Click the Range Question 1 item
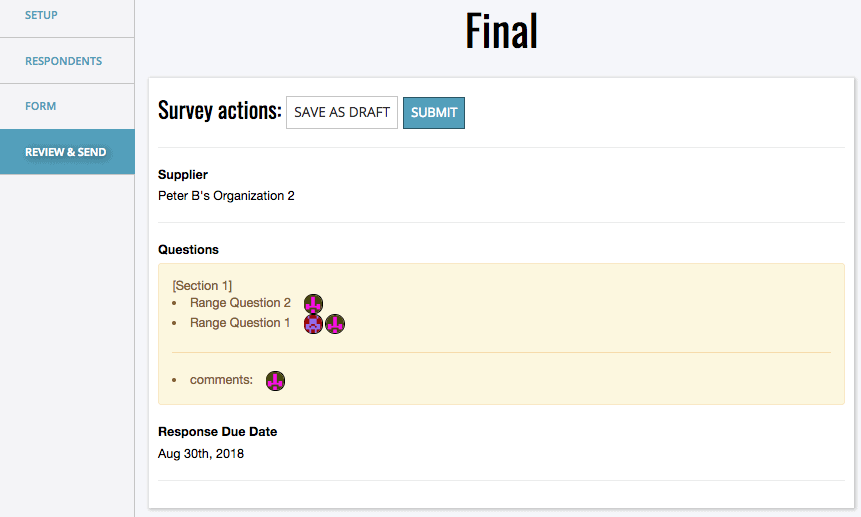Image resolution: width=861 pixels, height=517 pixels. click(x=240, y=323)
